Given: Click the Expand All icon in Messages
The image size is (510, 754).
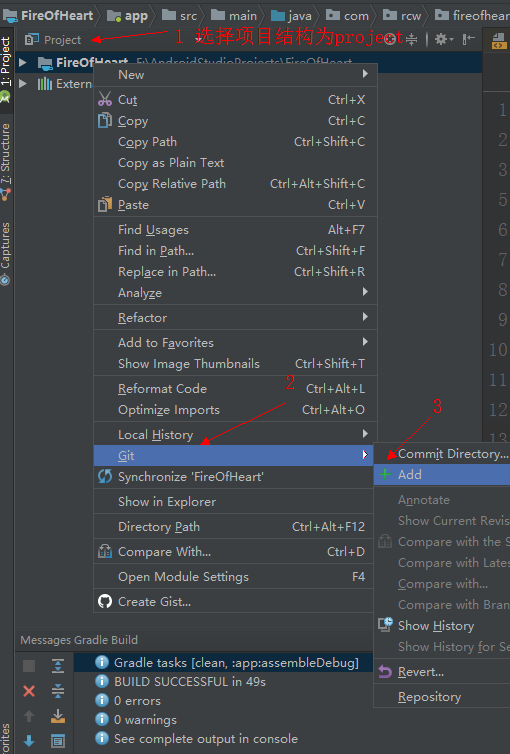Looking at the screenshot, I should [x=58, y=666].
